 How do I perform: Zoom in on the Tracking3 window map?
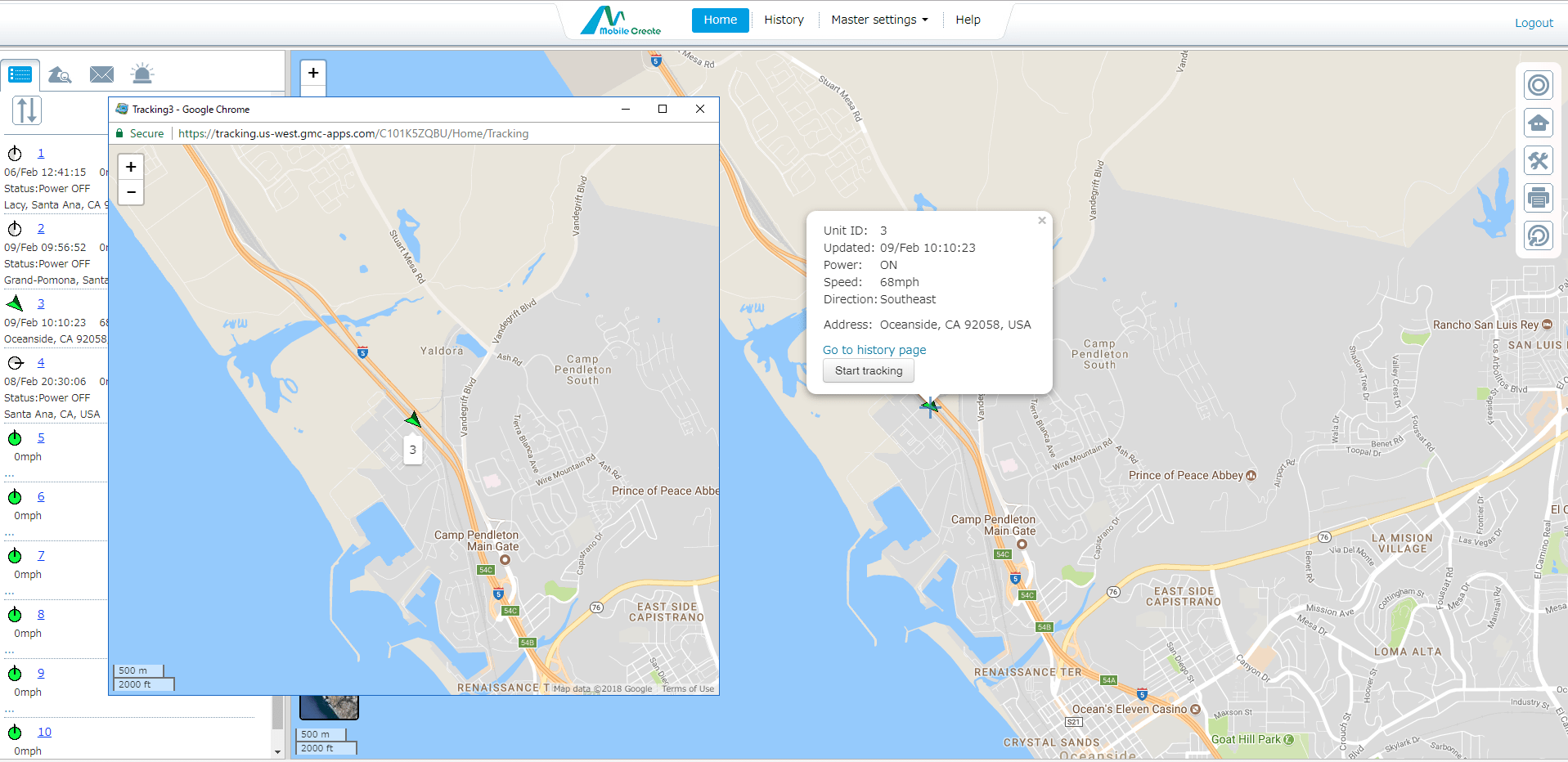click(x=131, y=167)
